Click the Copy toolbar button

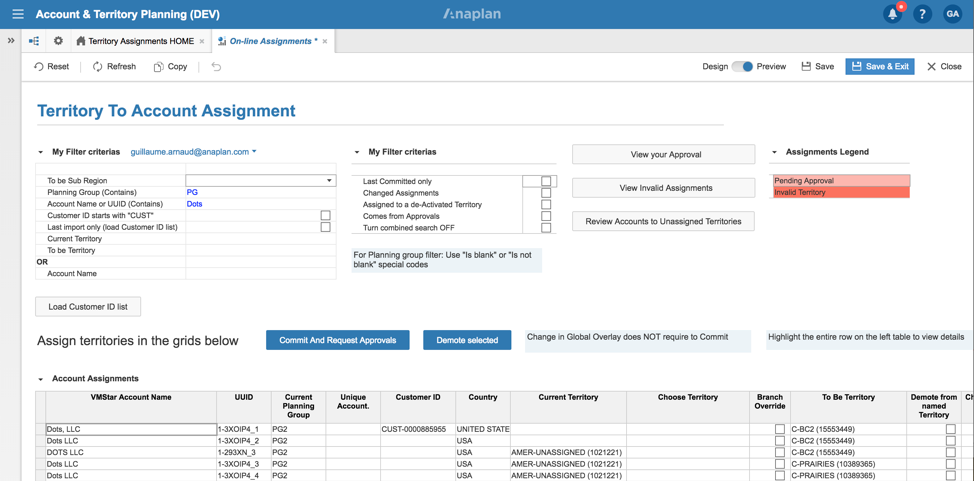(170, 66)
